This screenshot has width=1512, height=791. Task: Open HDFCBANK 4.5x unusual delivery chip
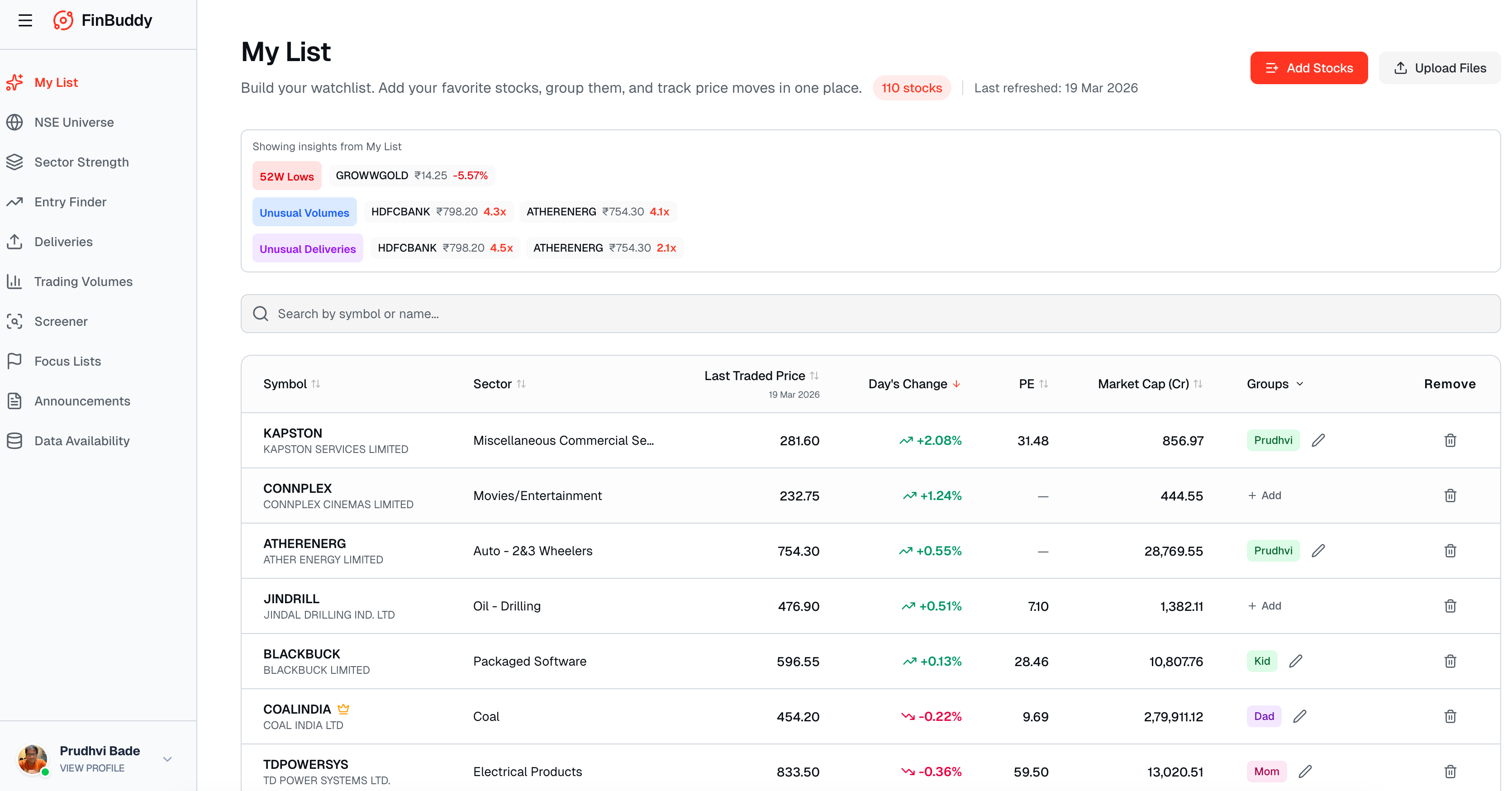coord(446,248)
